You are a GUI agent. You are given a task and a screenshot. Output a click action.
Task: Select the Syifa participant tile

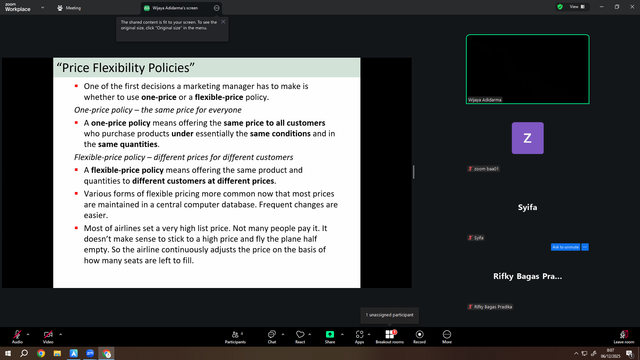click(528, 207)
